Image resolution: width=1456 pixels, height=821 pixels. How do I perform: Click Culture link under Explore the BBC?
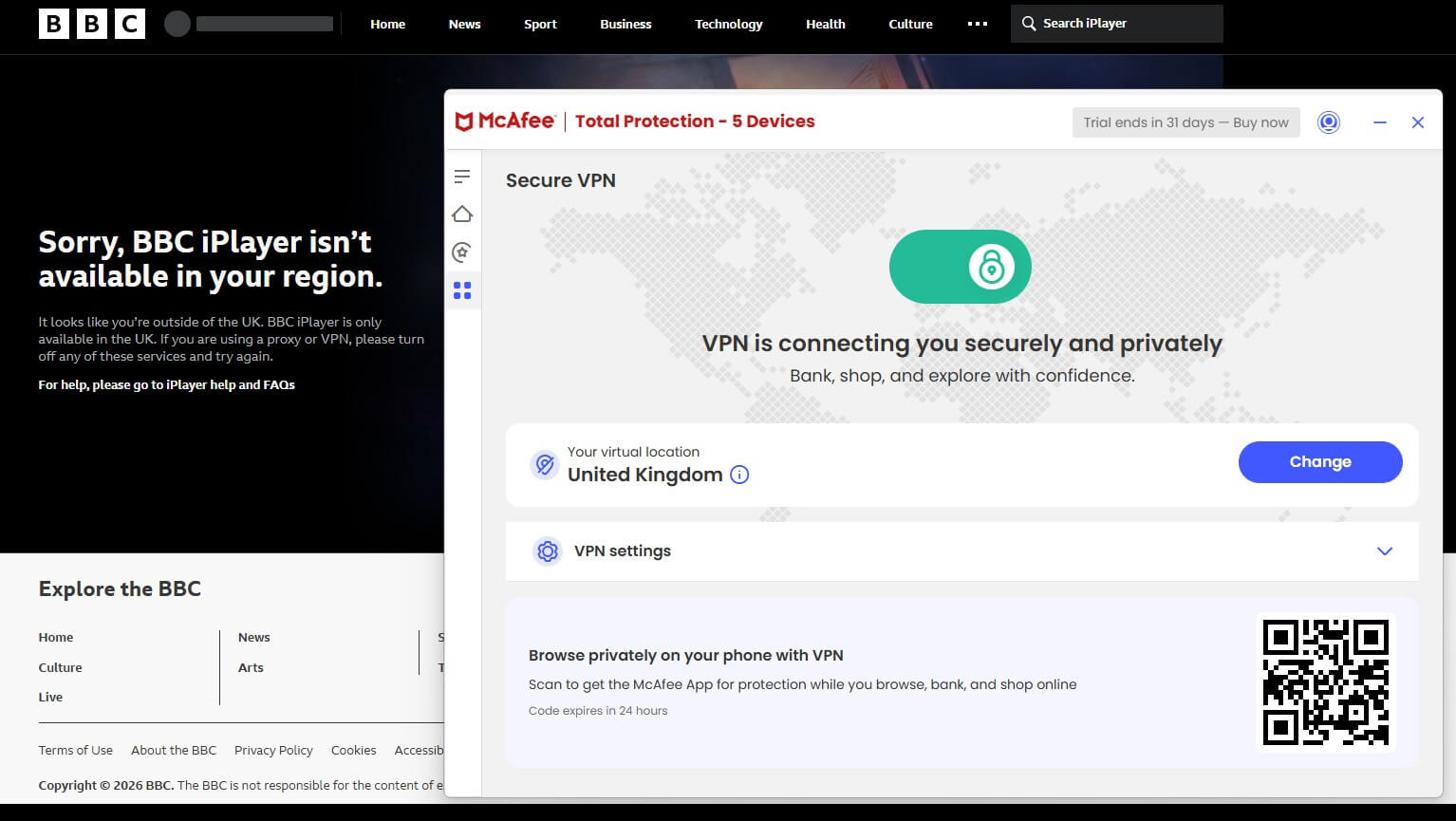60,667
